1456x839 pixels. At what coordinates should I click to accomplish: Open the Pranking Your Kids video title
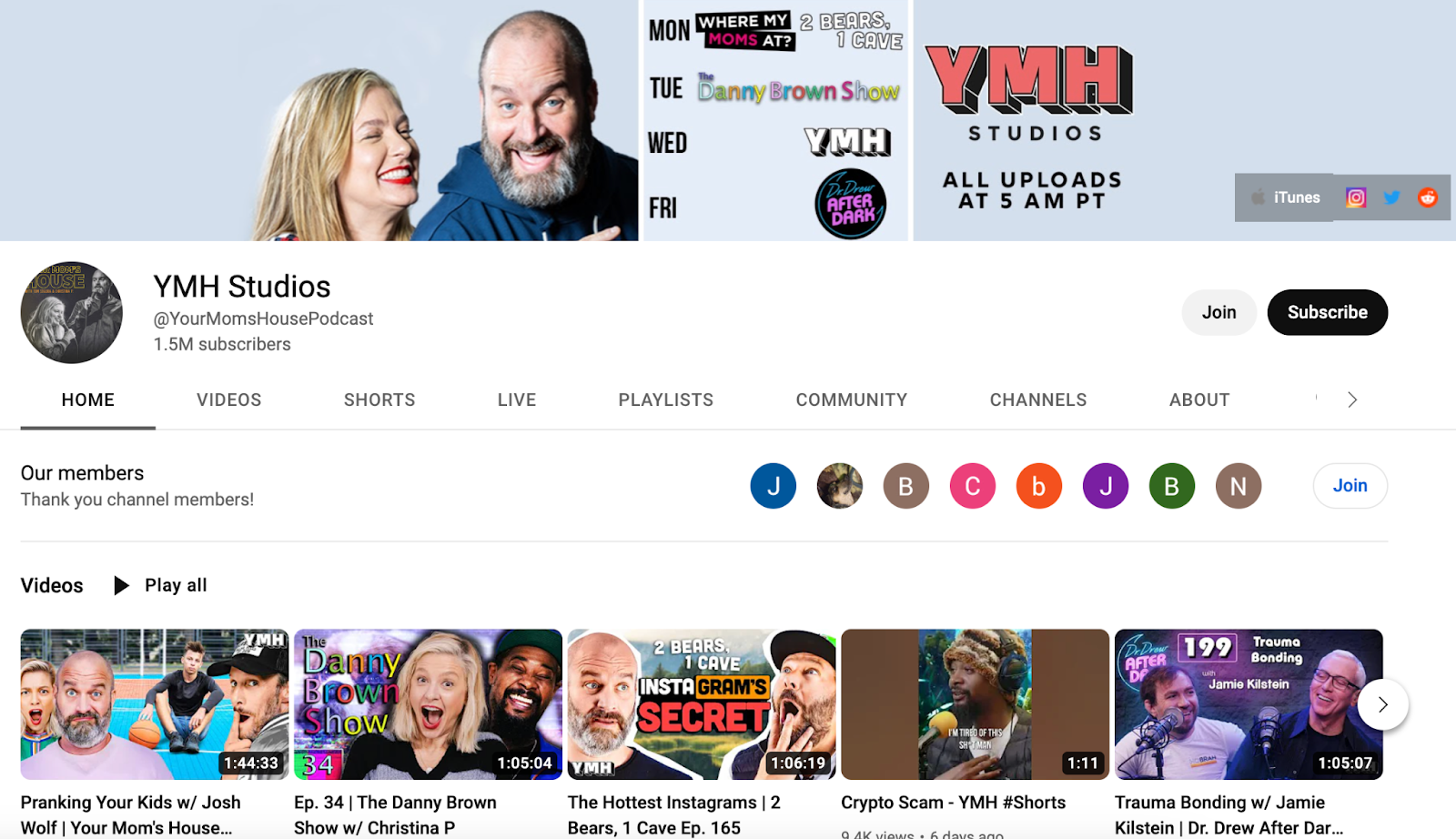[x=131, y=815]
